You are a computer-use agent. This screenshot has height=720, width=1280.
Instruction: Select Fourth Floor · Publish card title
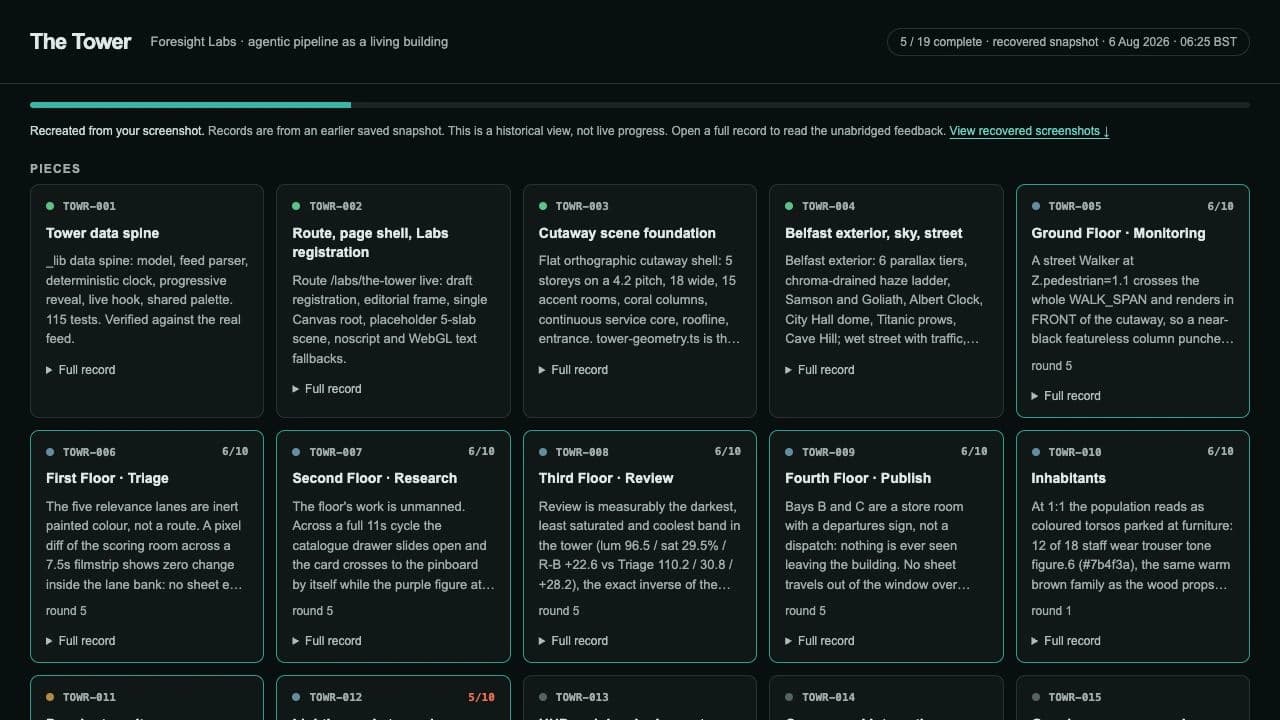click(858, 478)
